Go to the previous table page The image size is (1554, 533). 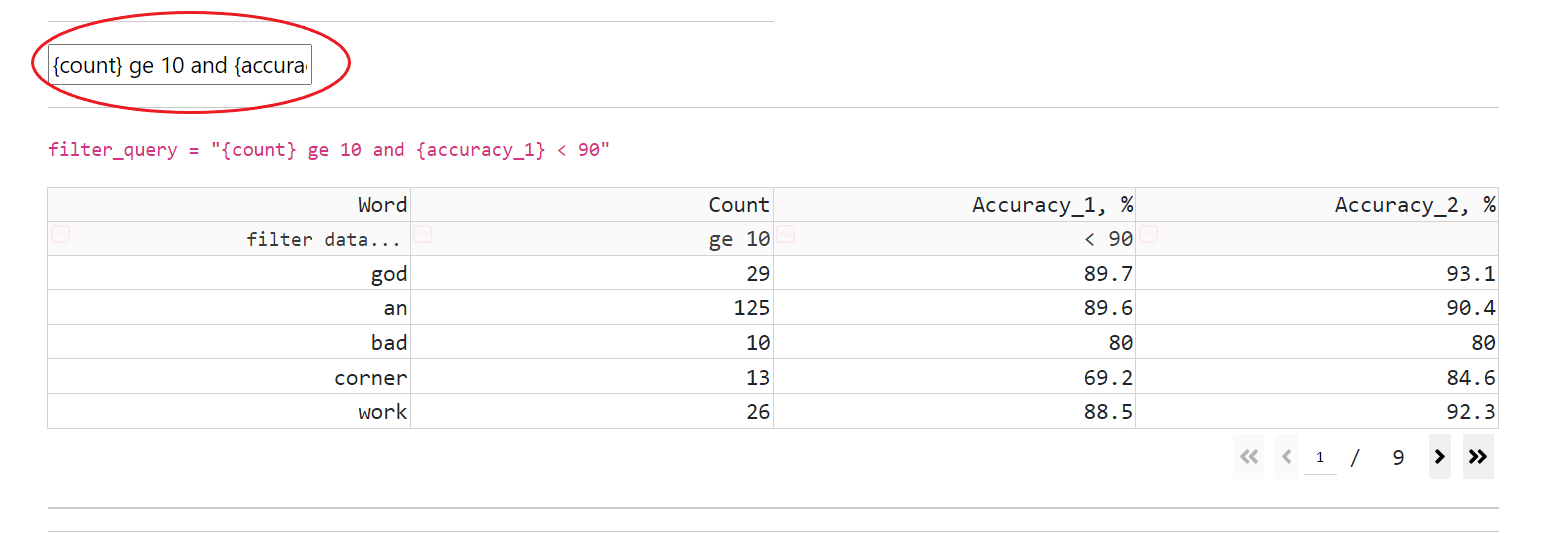1286,457
